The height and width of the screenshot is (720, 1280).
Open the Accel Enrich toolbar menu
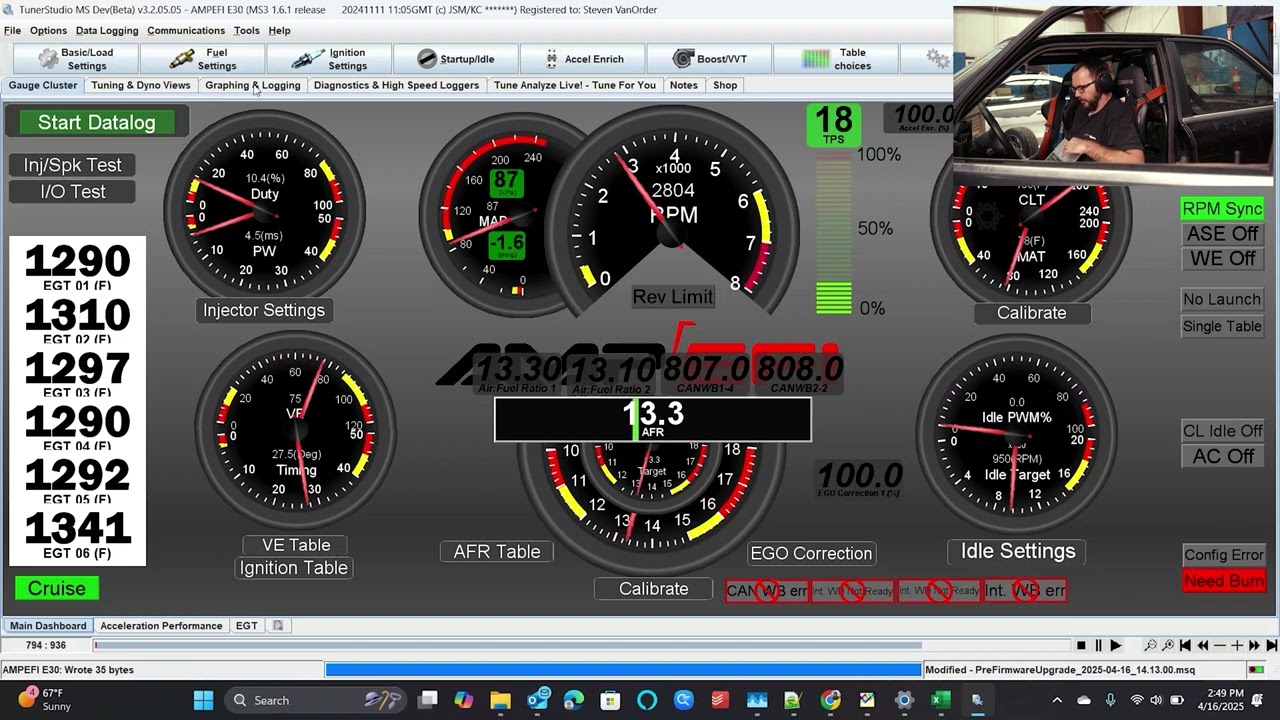coord(583,59)
